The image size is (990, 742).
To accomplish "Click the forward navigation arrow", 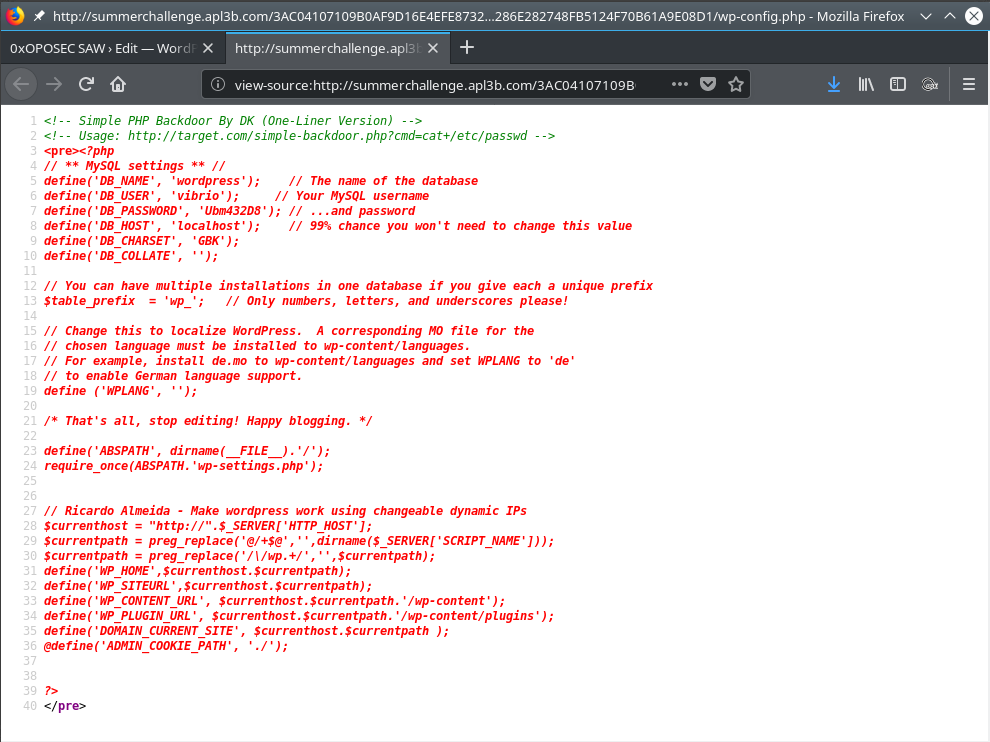I will (x=54, y=84).
